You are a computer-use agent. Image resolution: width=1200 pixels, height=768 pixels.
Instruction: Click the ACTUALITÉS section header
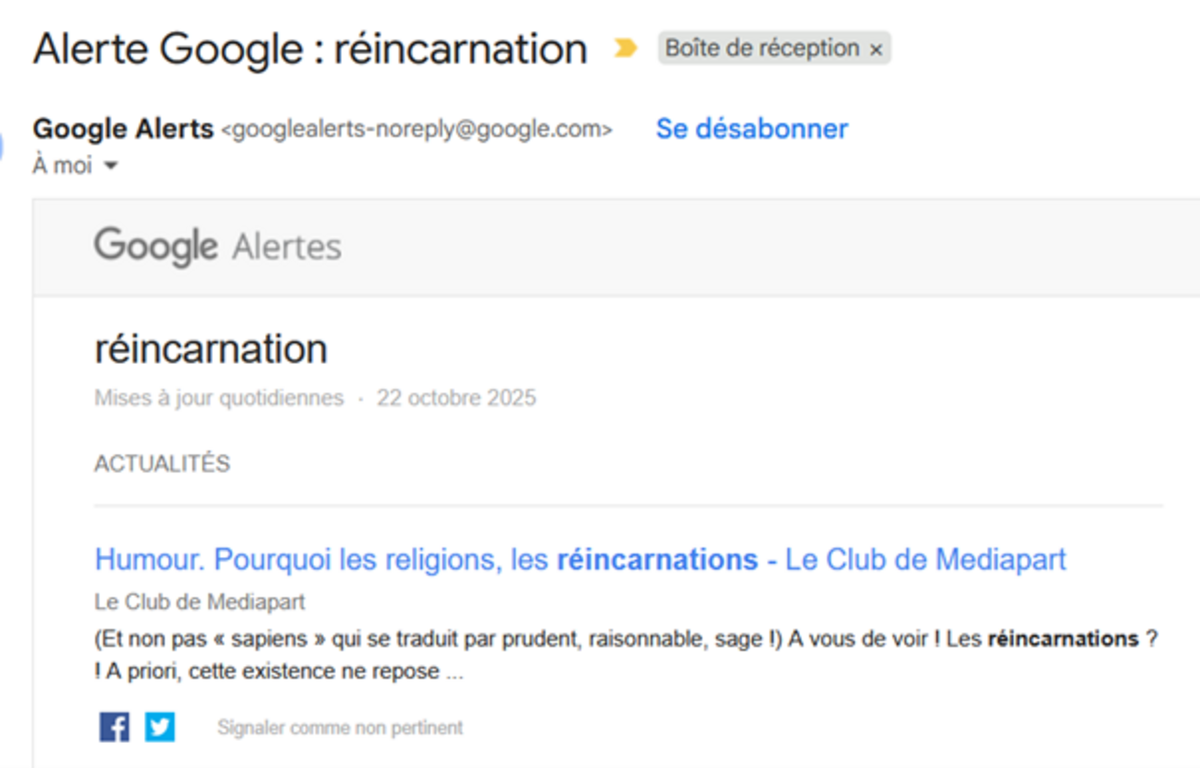162,464
